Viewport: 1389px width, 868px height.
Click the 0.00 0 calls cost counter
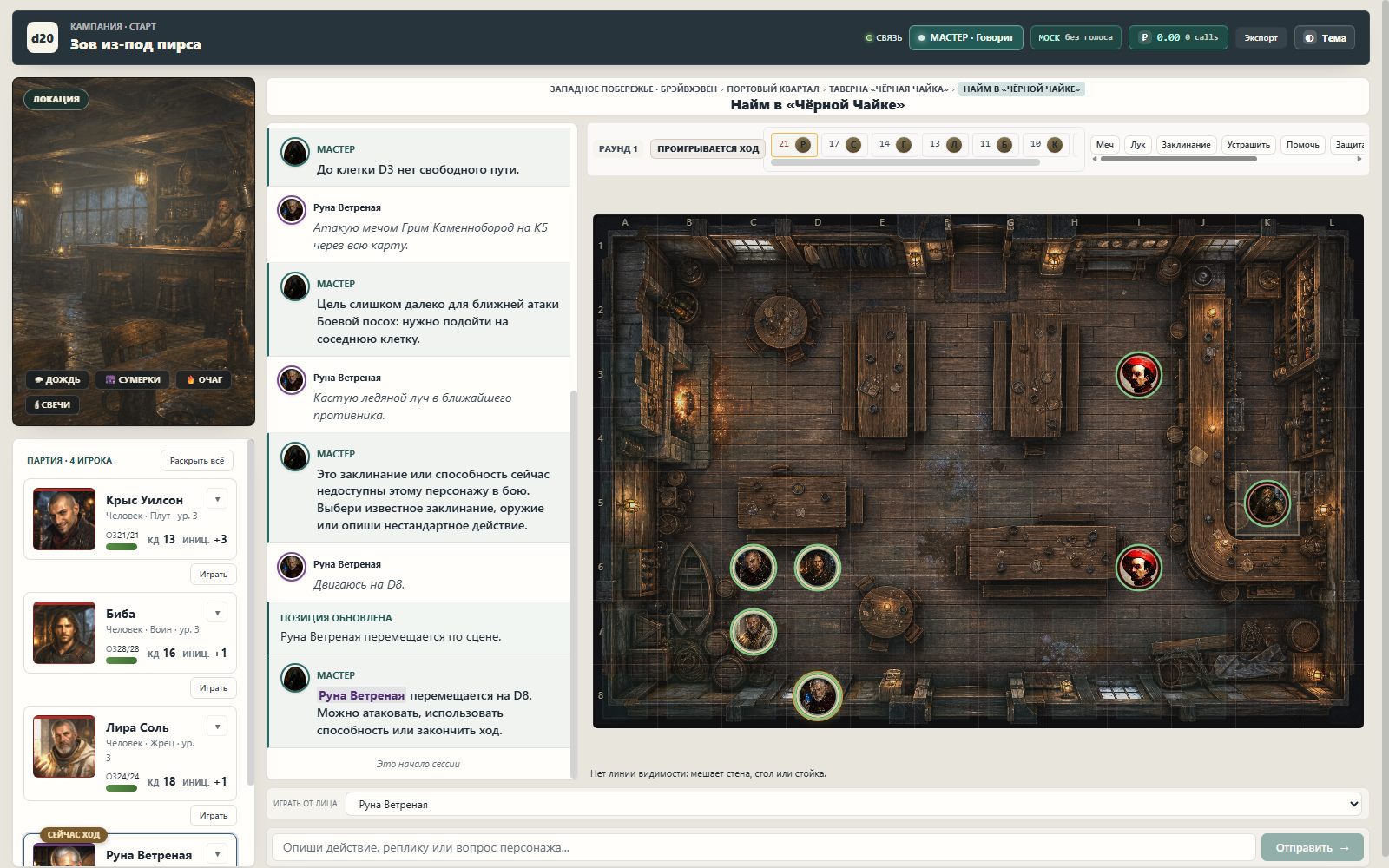click(1178, 37)
